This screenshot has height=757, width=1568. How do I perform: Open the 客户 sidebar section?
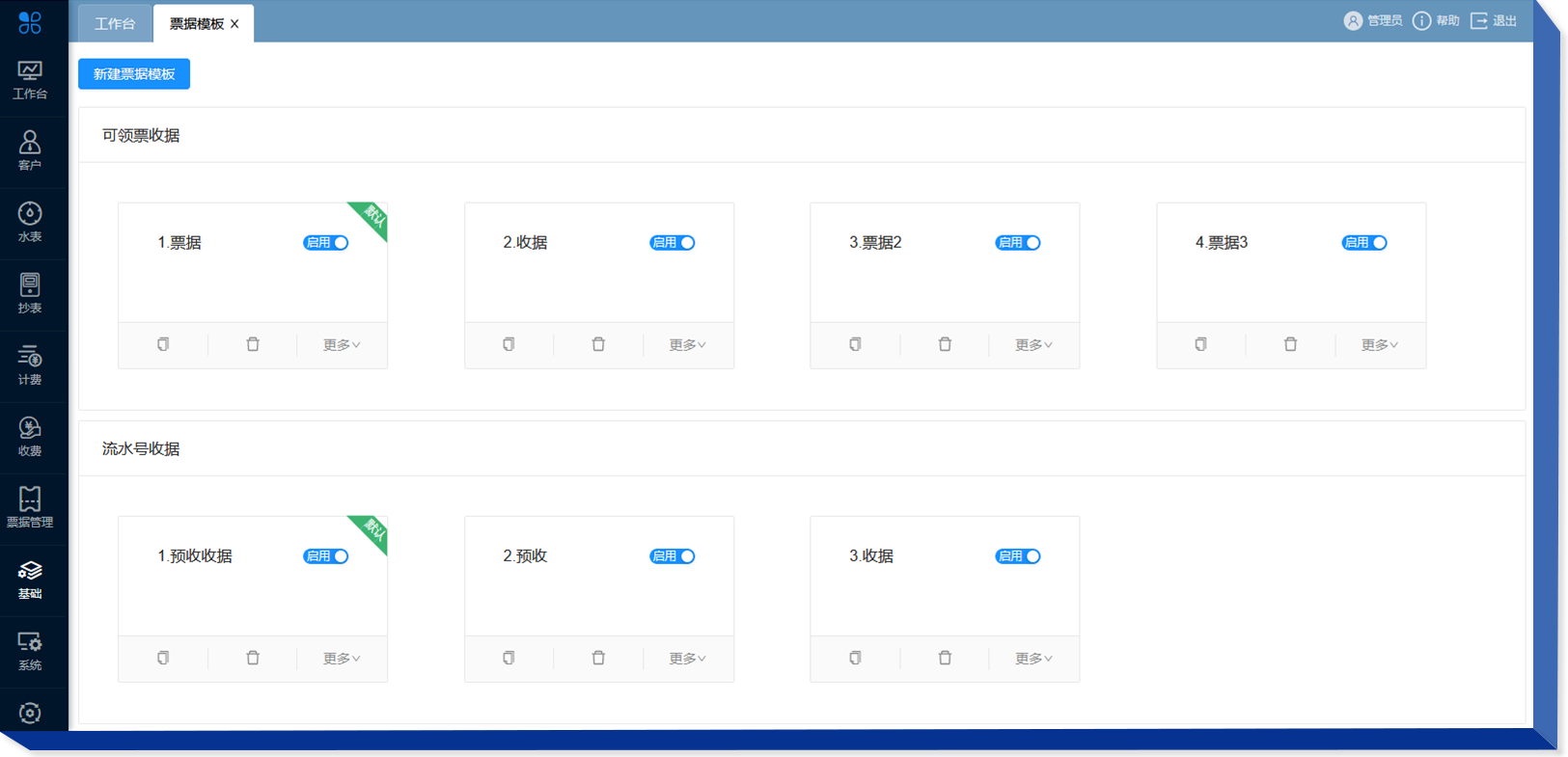tap(30, 152)
